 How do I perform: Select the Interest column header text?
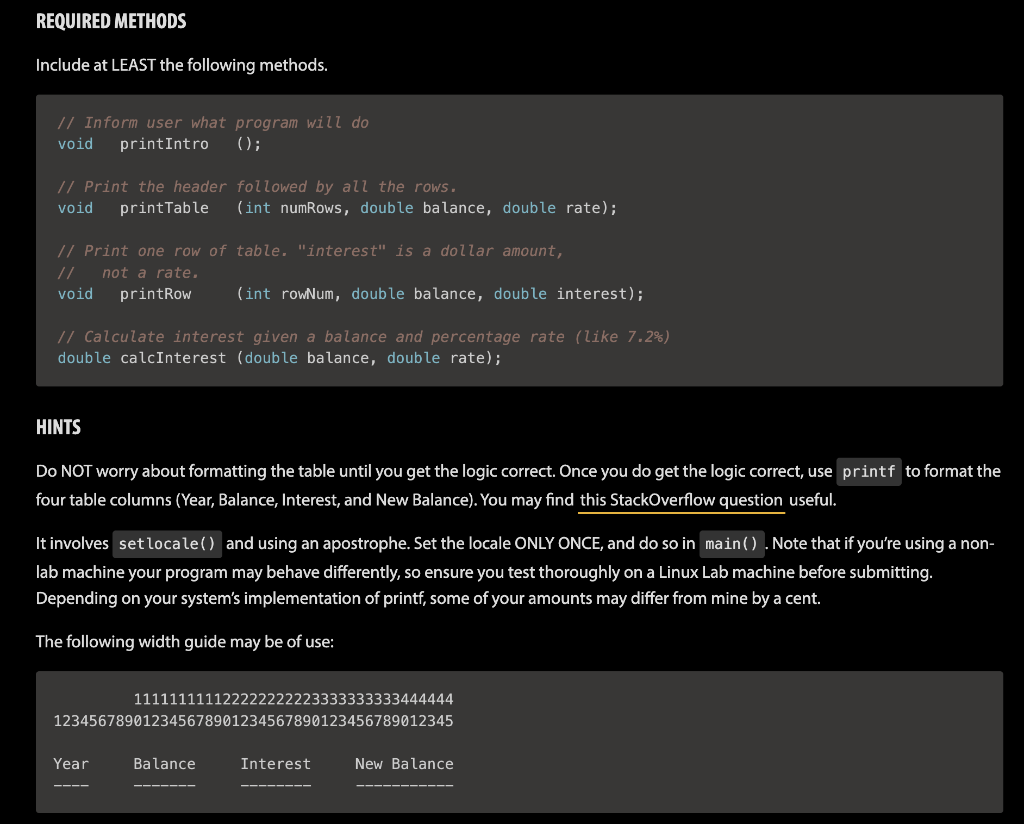pyautogui.click(x=275, y=763)
